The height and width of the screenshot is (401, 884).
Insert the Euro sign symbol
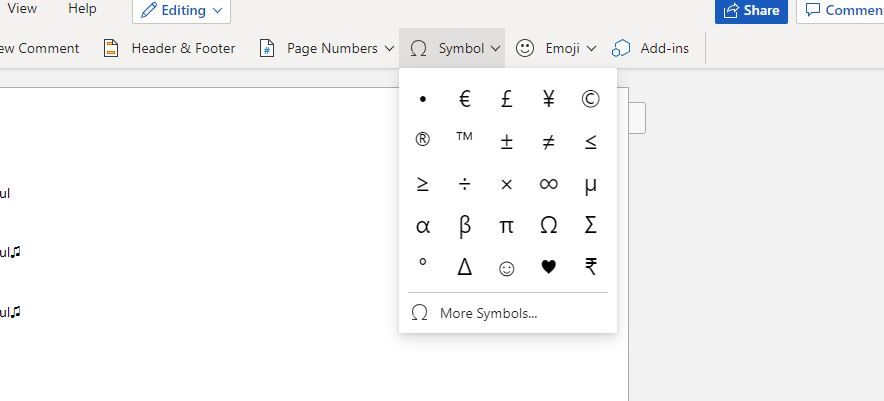tap(464, 99)
